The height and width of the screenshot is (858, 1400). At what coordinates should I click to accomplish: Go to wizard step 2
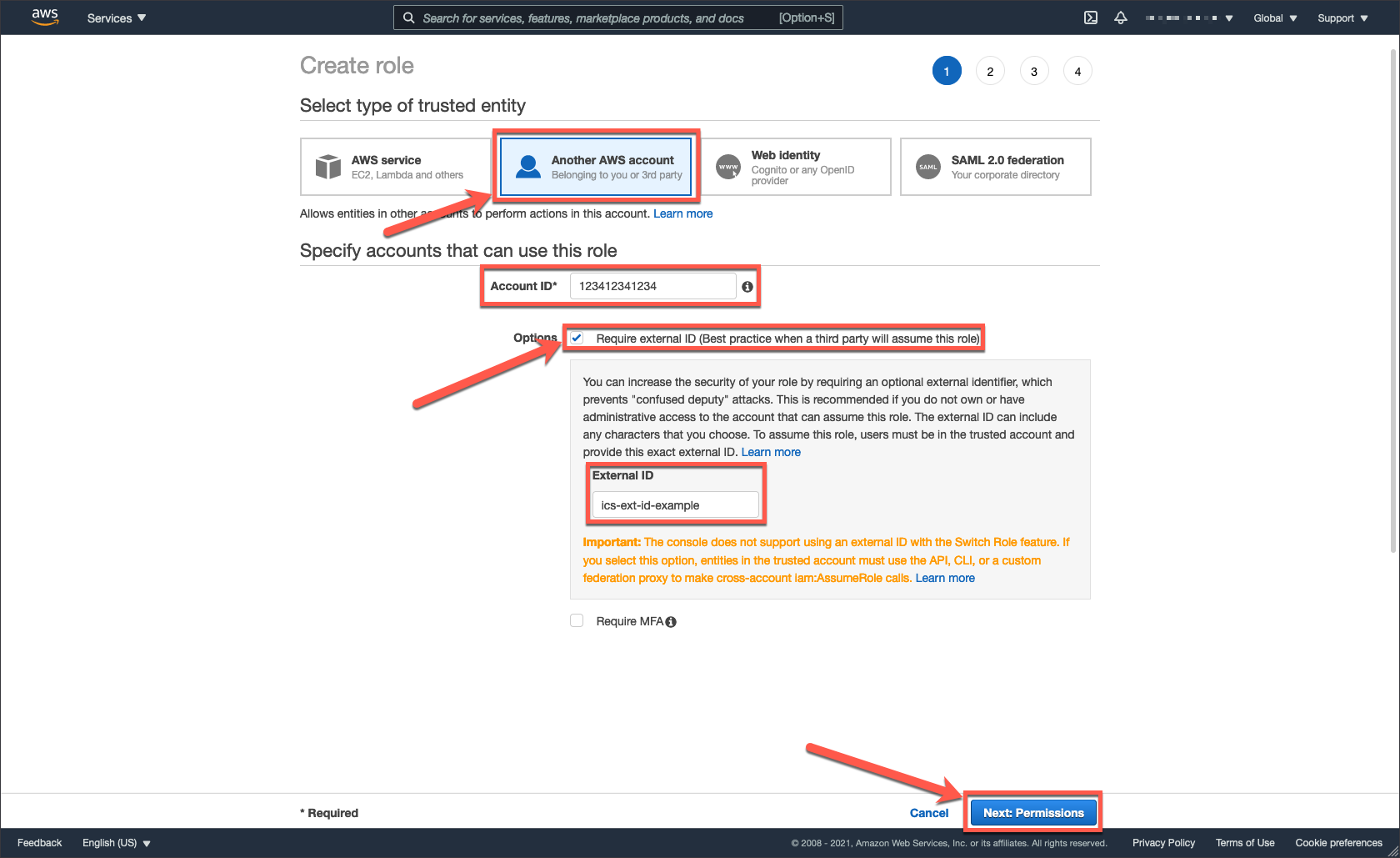990,71
